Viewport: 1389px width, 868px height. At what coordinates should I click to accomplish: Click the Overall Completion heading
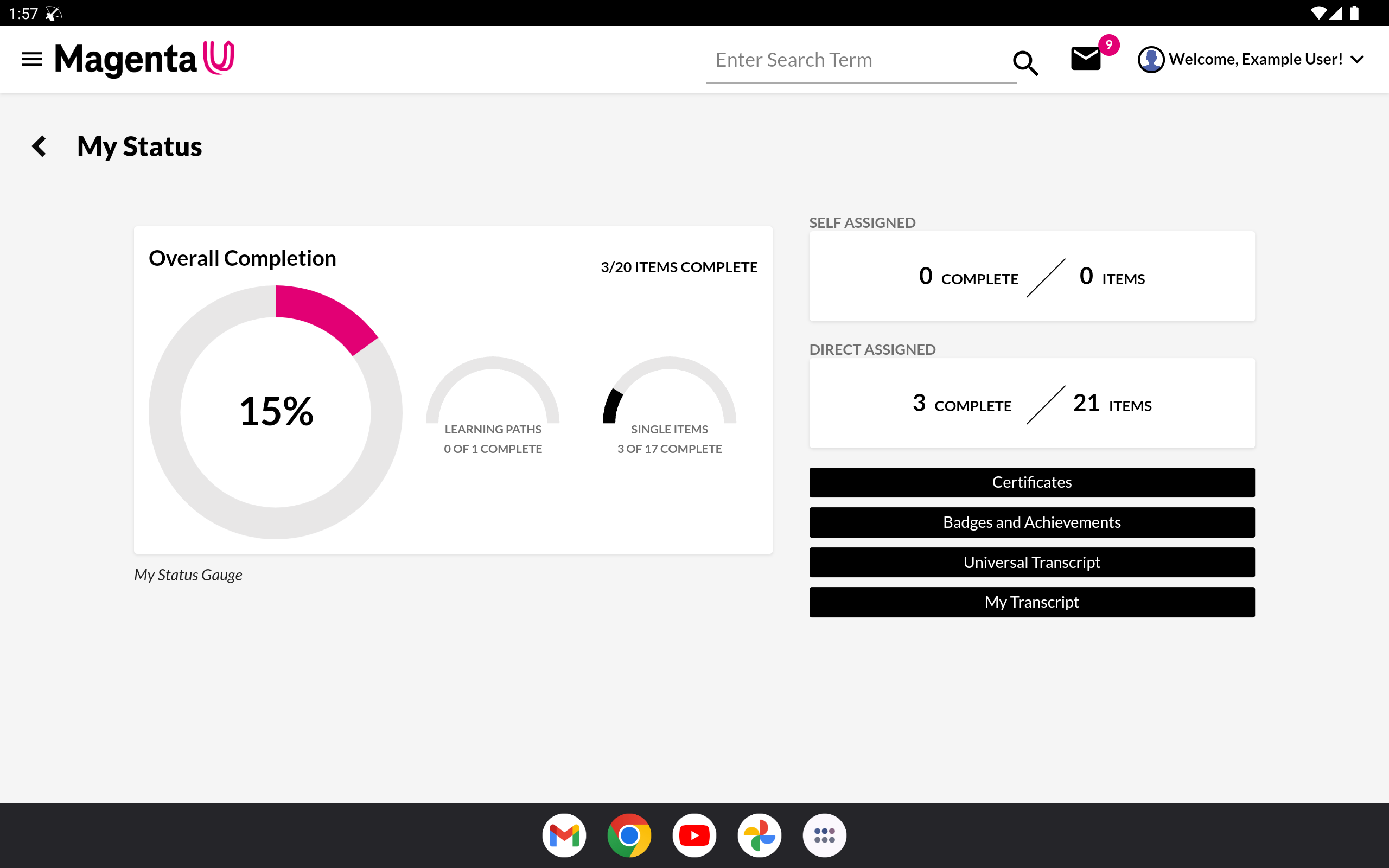[242, 258]
